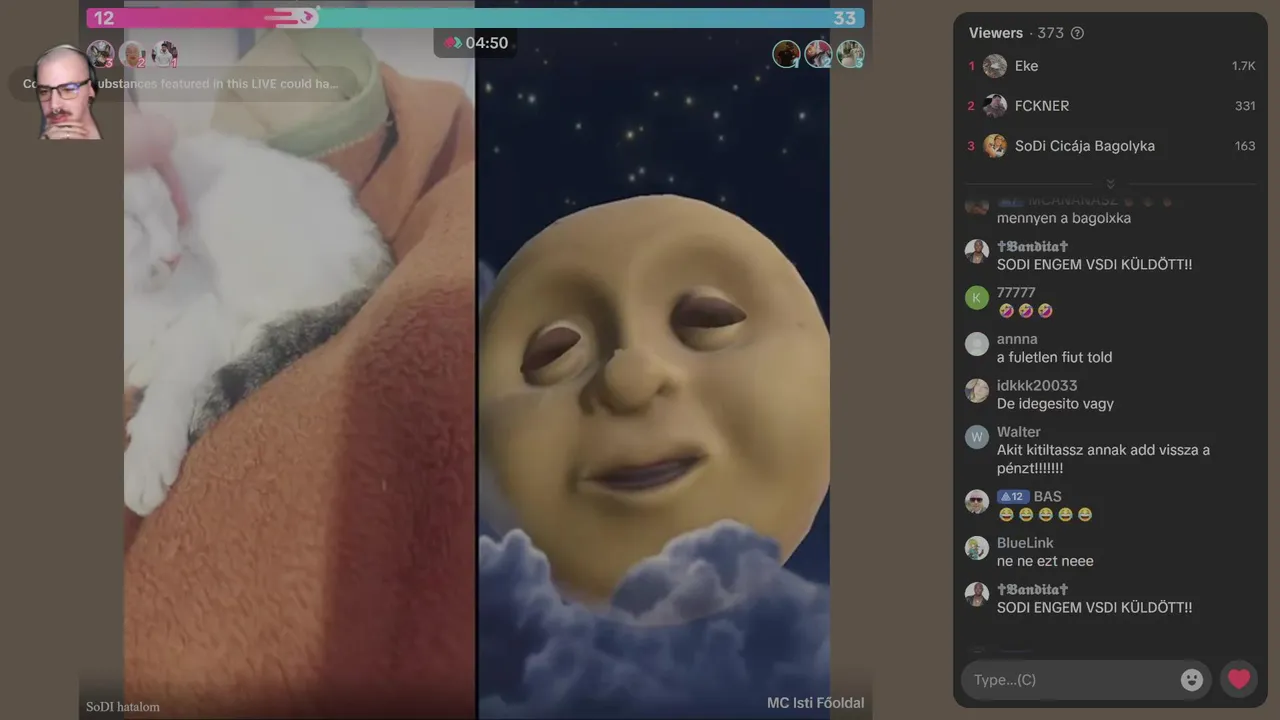Open FCKNER's avatar in top viewers

(995, 106)
